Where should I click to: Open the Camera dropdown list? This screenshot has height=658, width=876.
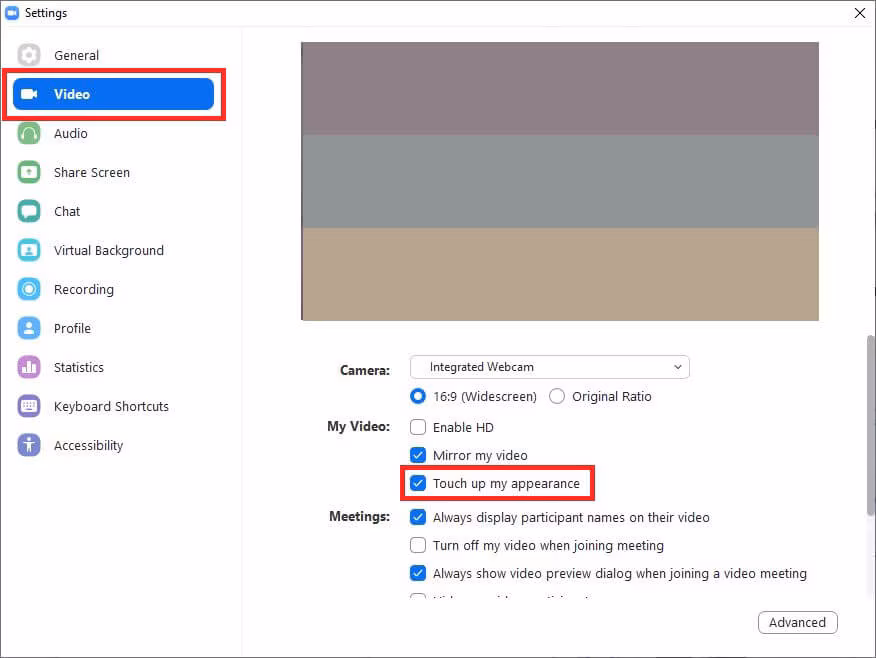(x=549, y=367)
